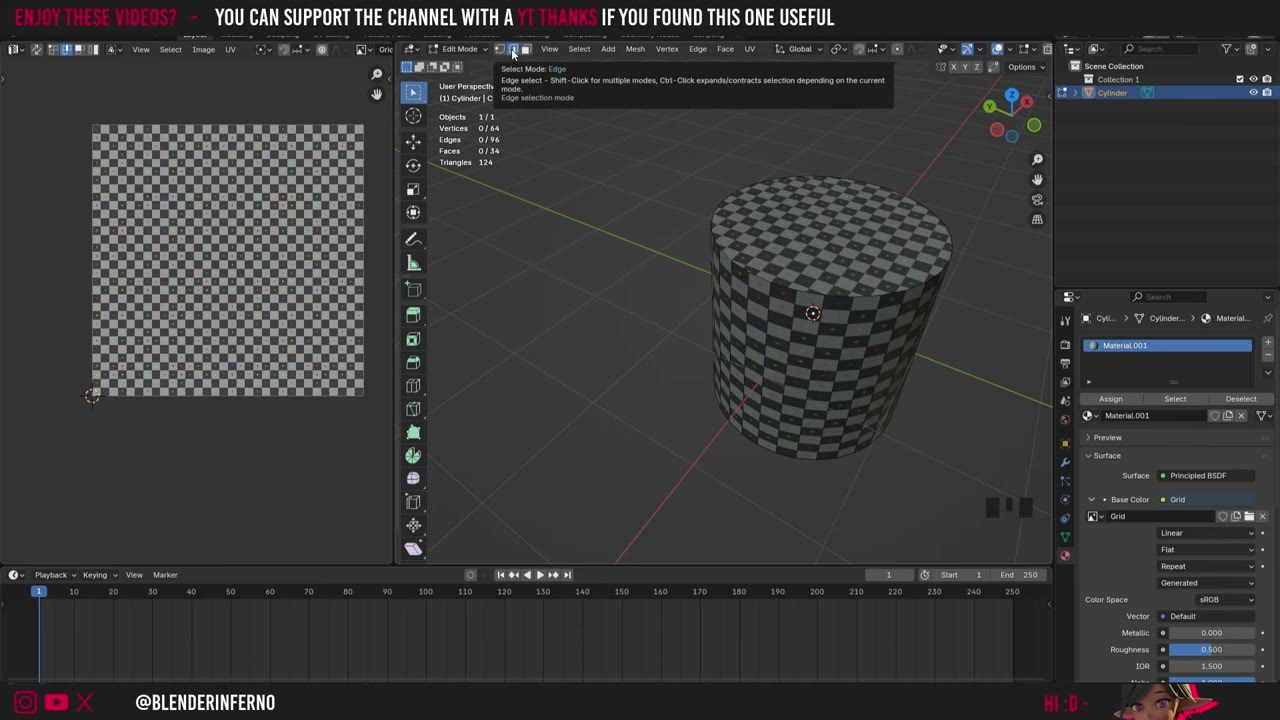1280x720 pixels.
Task: Activate the Bevel tool
Action: (413, 362)
